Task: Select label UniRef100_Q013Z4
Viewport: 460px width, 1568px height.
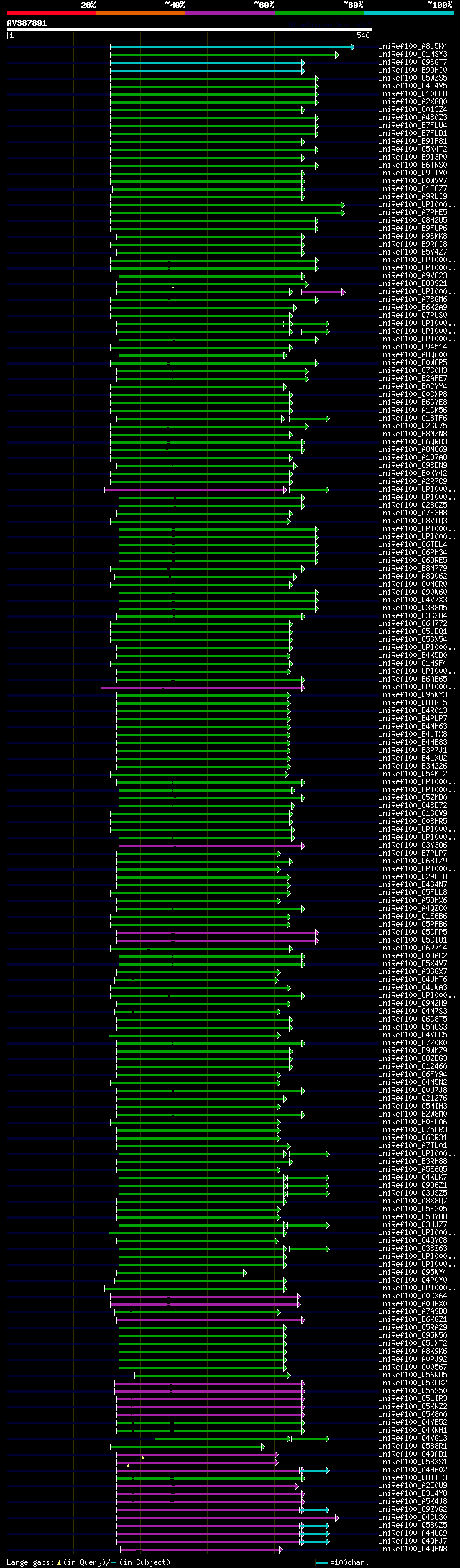Action: pyautogui.click(x=413, y=110)
